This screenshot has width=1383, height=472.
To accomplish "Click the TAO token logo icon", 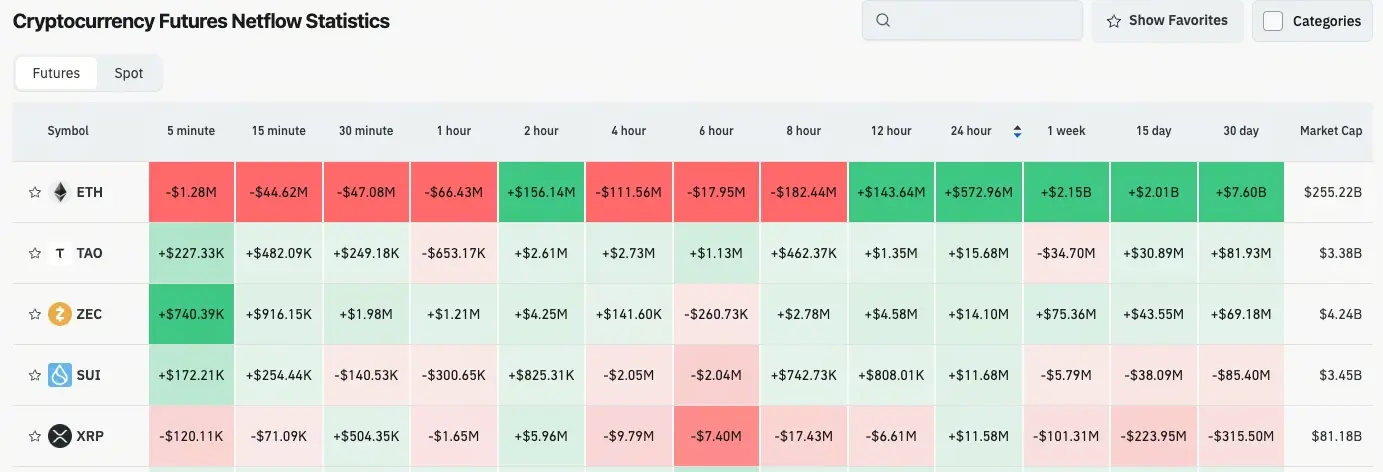I will tap(60, 253).
